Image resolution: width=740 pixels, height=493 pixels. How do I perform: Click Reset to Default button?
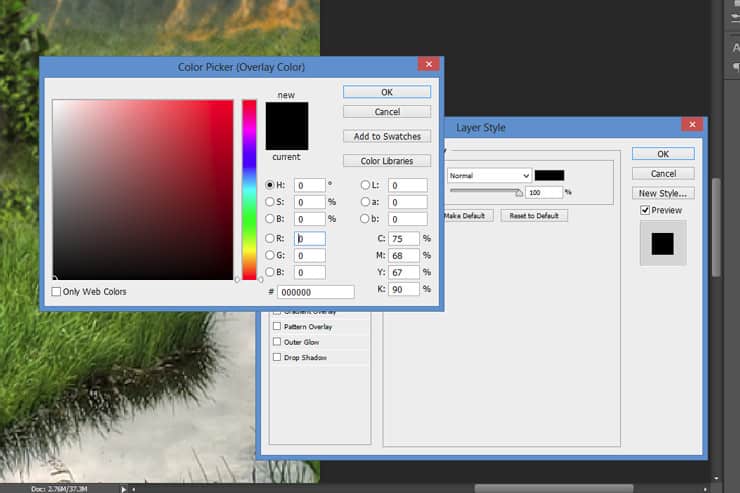click(x=534, y=216)
